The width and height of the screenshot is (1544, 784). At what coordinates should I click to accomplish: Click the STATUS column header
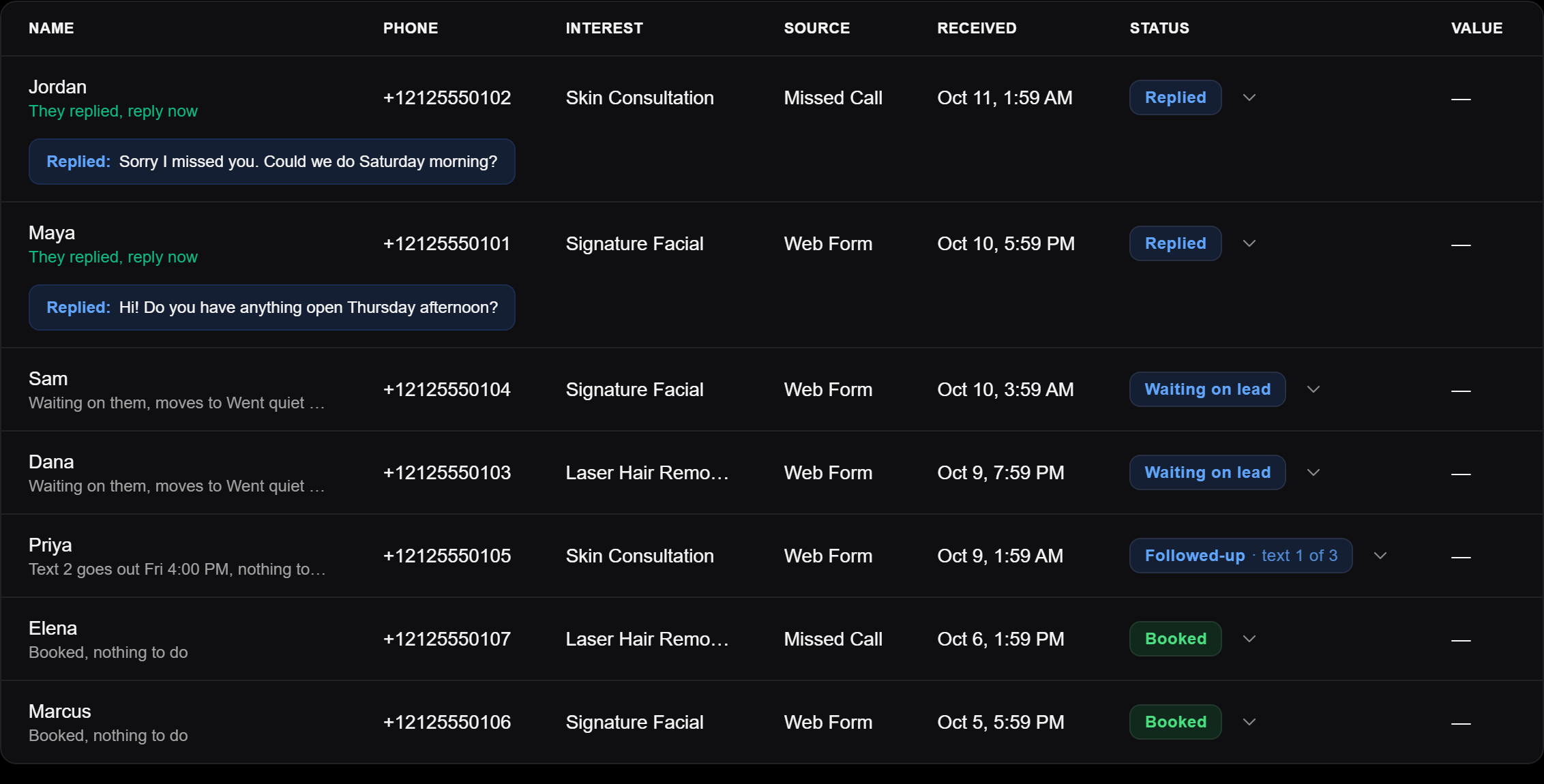click(x=1159, y=28)
